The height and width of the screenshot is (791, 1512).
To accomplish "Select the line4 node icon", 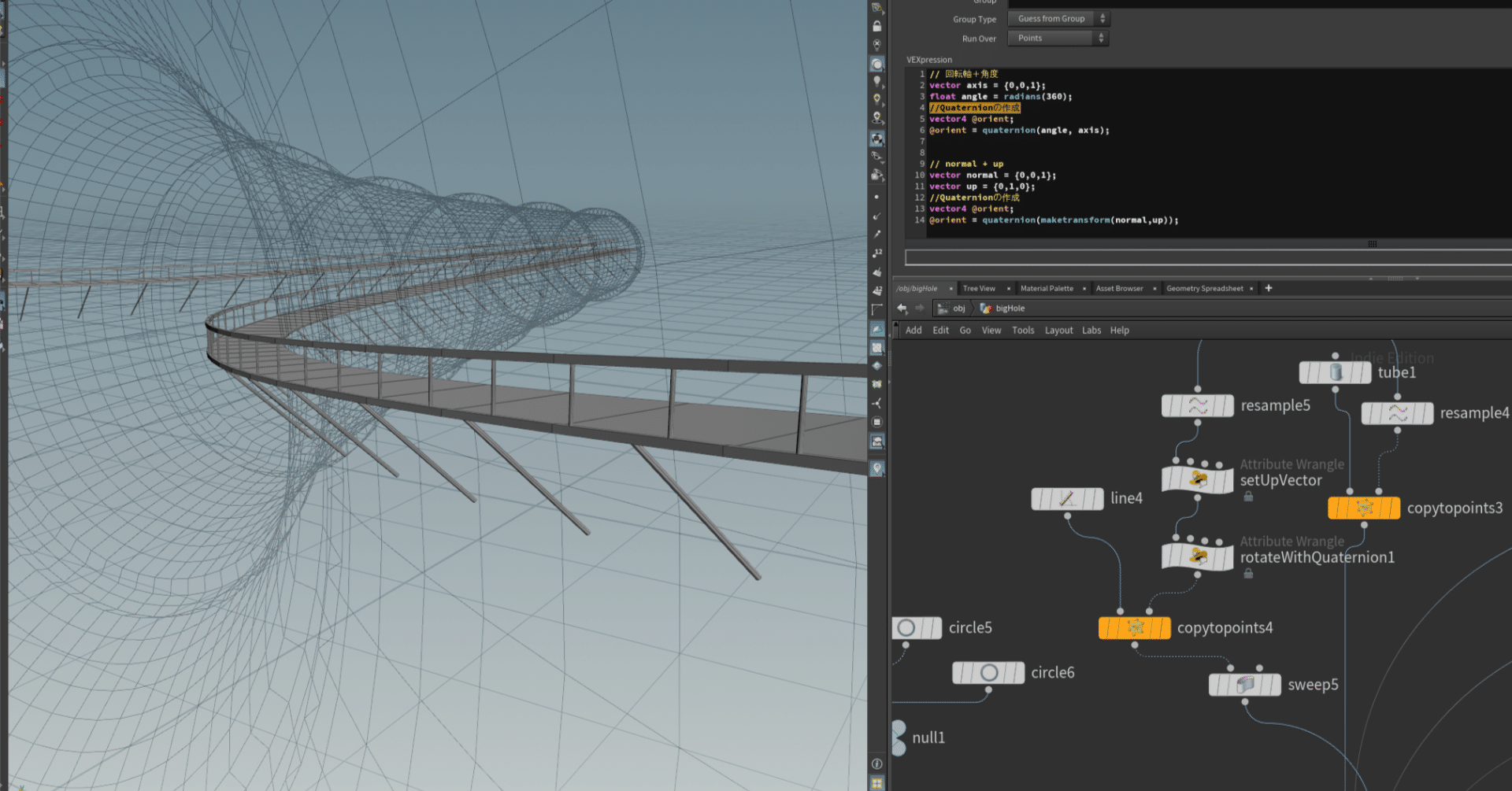I will click(x=1067, y=498).
